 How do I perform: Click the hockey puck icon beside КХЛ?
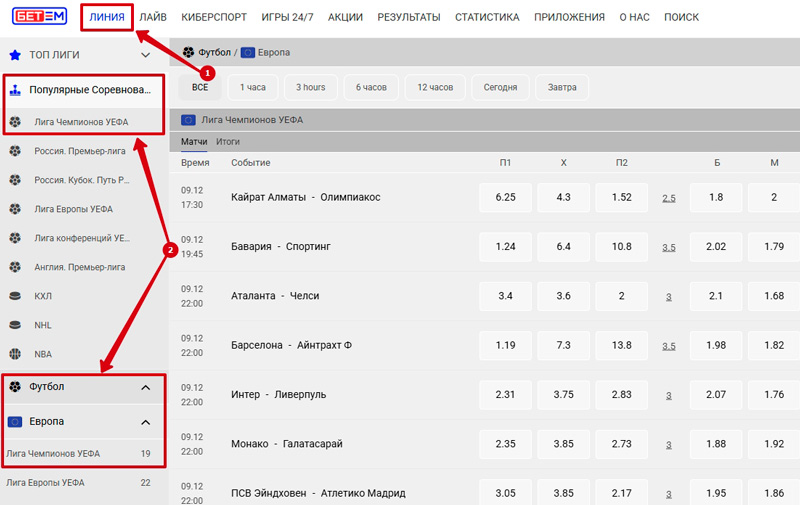[x=15, y=296]
